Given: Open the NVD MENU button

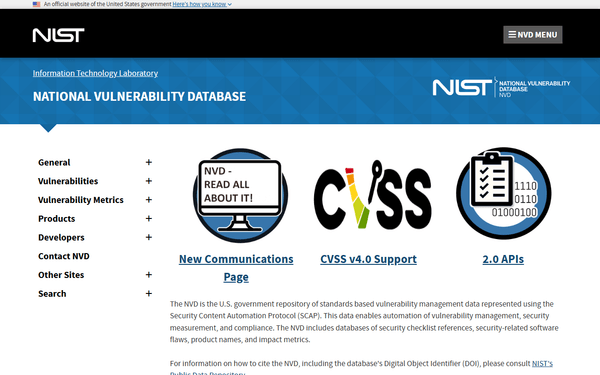Looking at the screenshot, I should click(533, 35).
